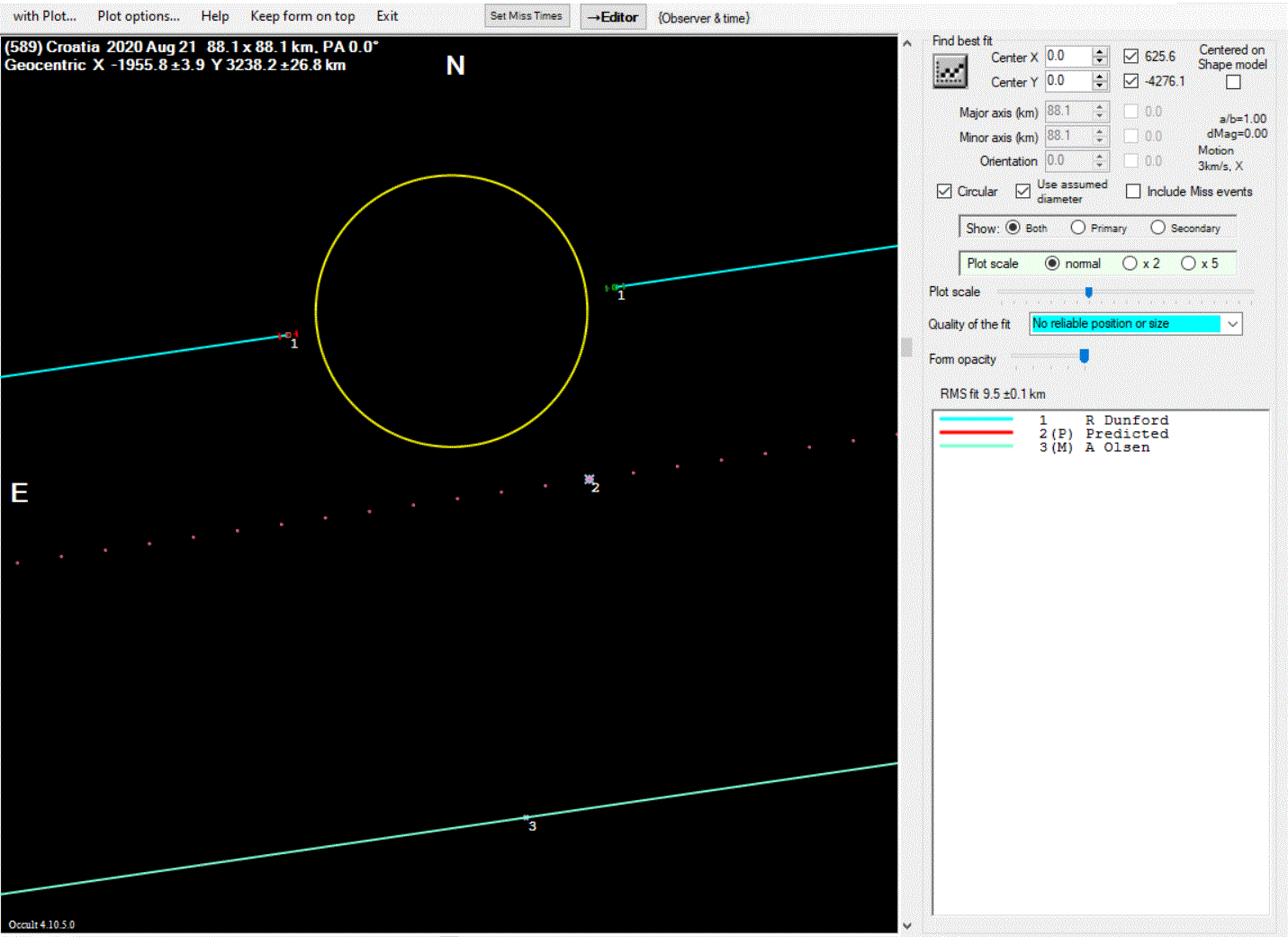Click the red chord 1 start marker
The height and width of the screenshot is (937, 1288).
click(288, 335)
